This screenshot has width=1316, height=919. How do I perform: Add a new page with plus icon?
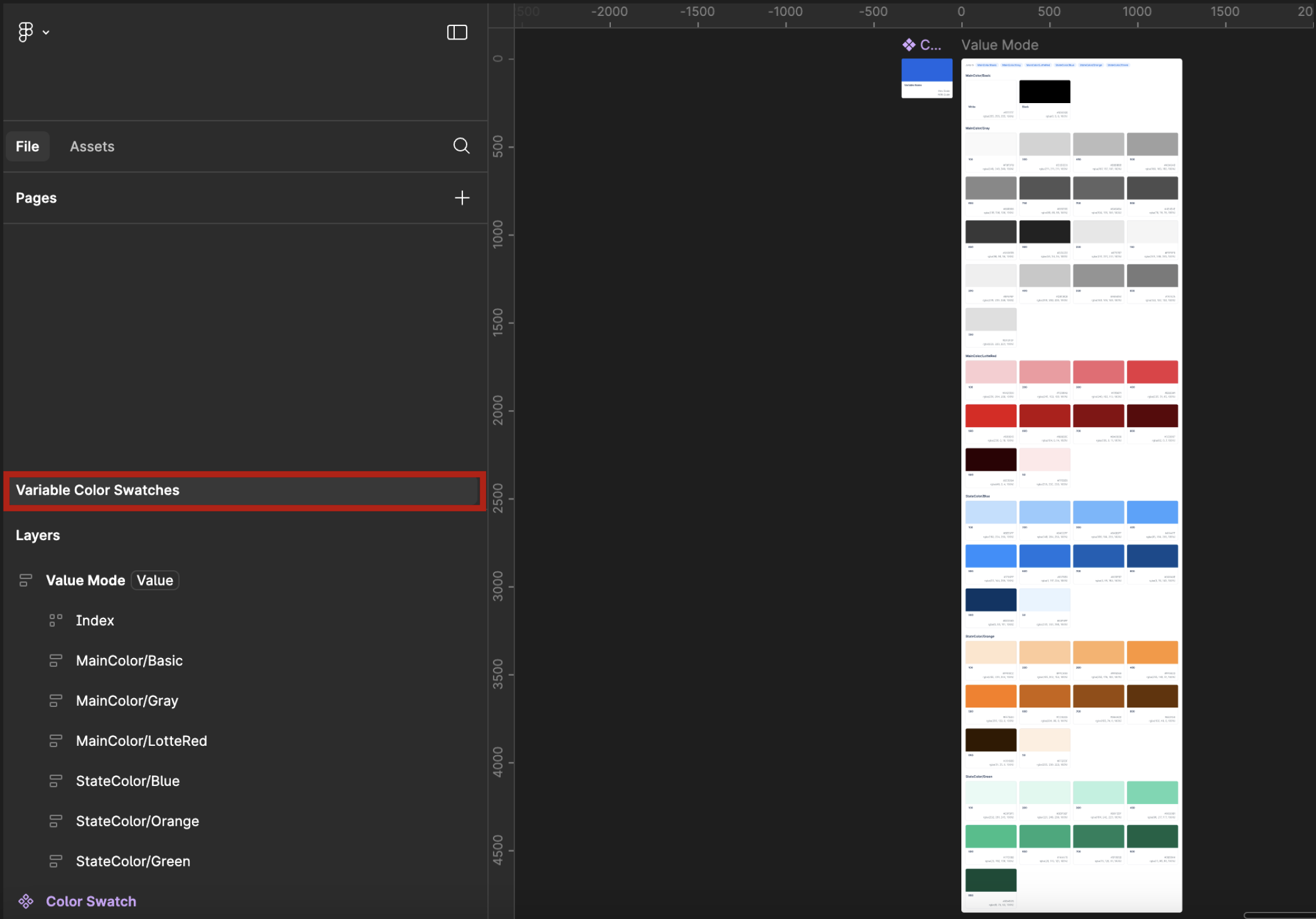click(x=462, y=198)
